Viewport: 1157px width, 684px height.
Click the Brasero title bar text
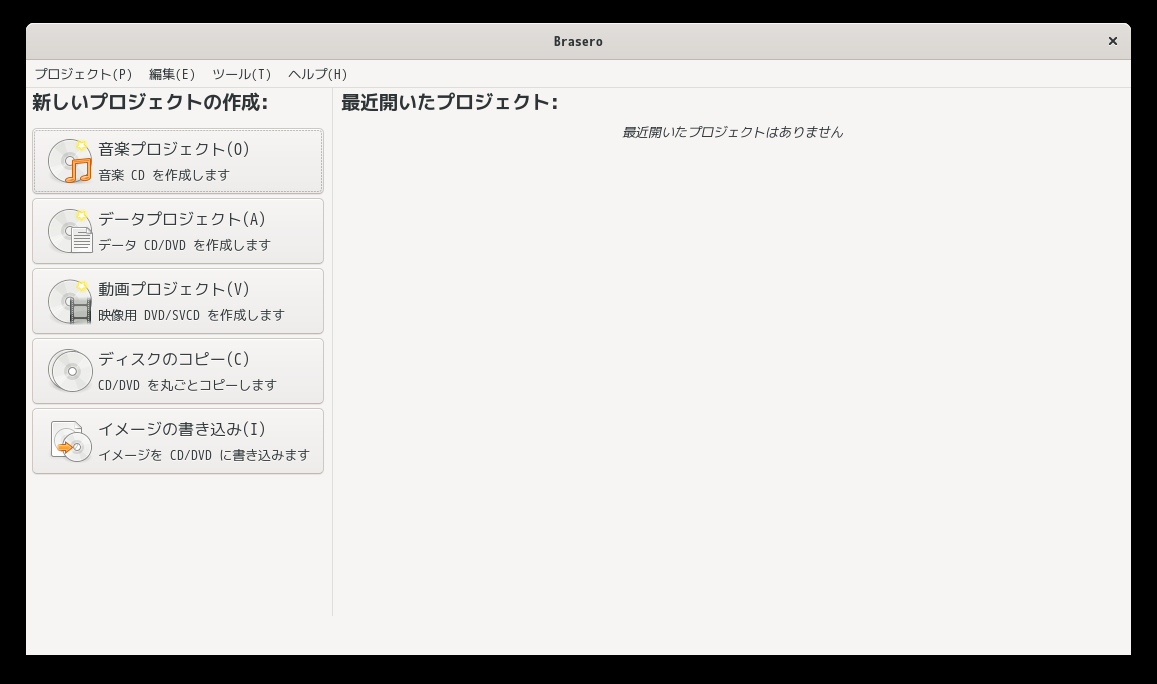(x=578, y=41)
